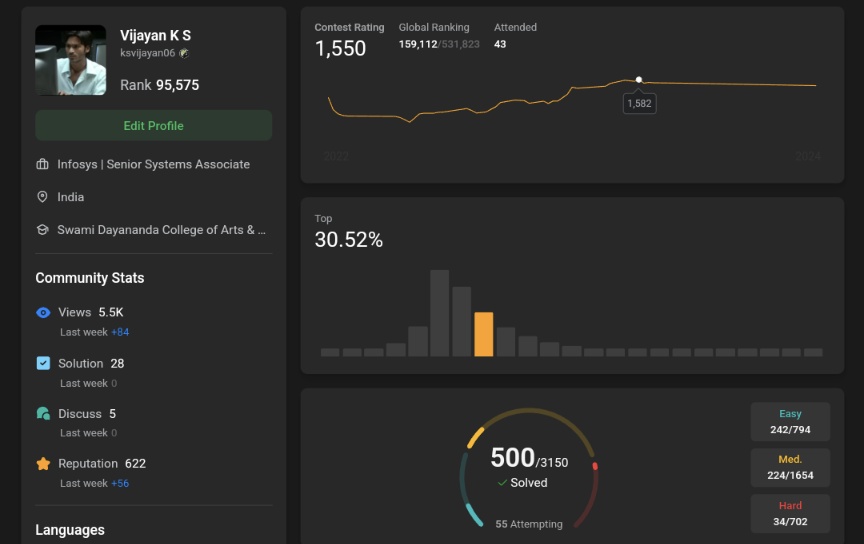Click the highlighted orange bar in the histogram
Image resolution: width=864 pixels, height=544 pixels.
[484, 334]
